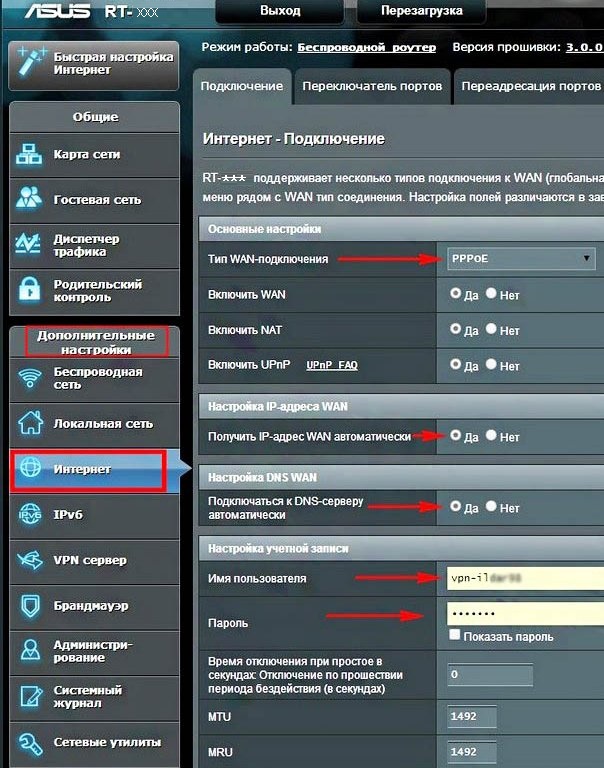Open the Брандмауэр menu item
Viewport: 604px width, 768px height.
95,606
